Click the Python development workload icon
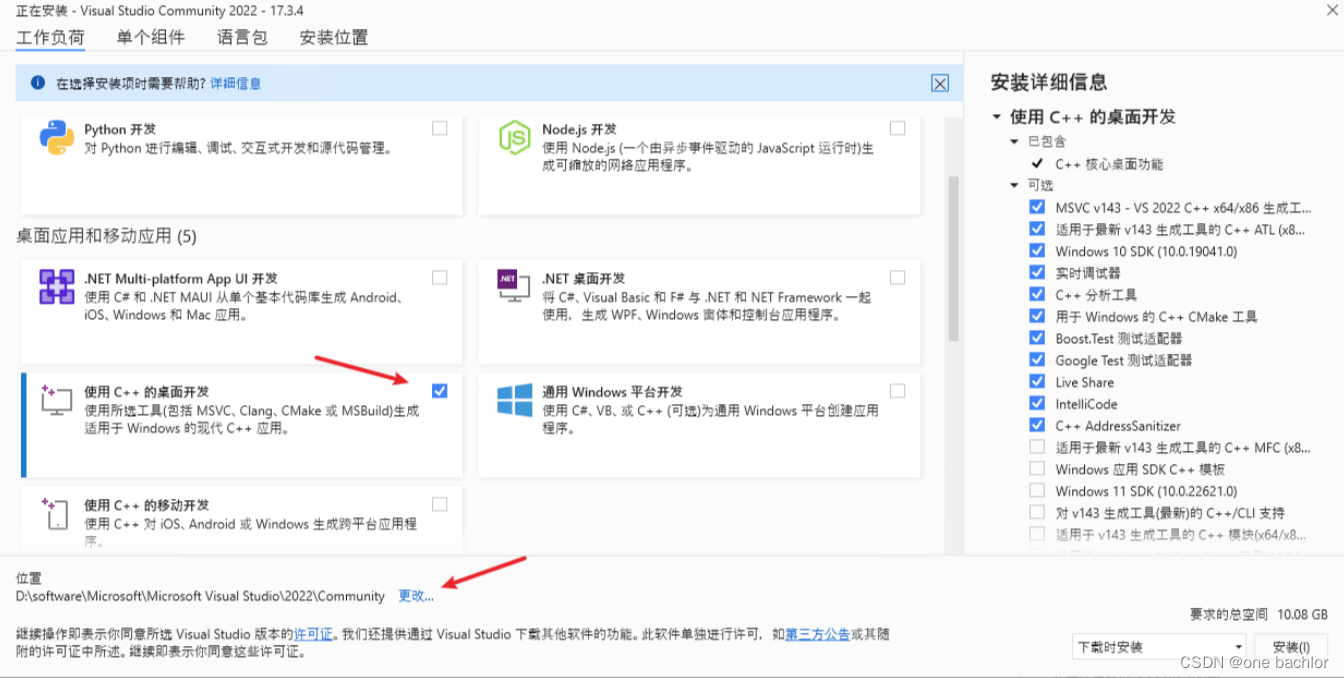This screenshot has height=678, width=1344. tap(57, 138)
